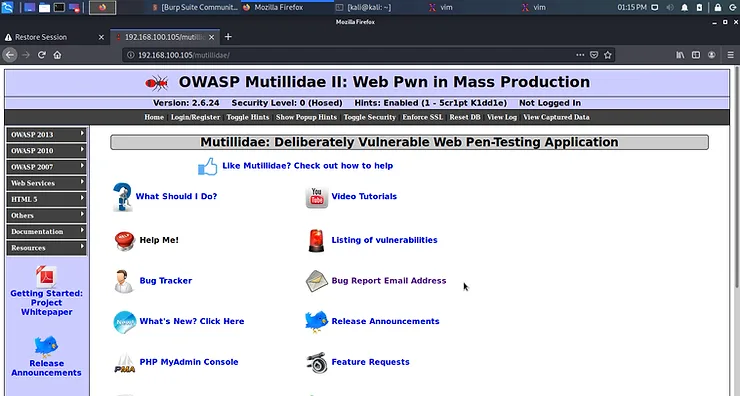The width and height of the screenshot is (740, 396).
Task: Click the lock screen icon in the system tray
Action: [718, 7]
